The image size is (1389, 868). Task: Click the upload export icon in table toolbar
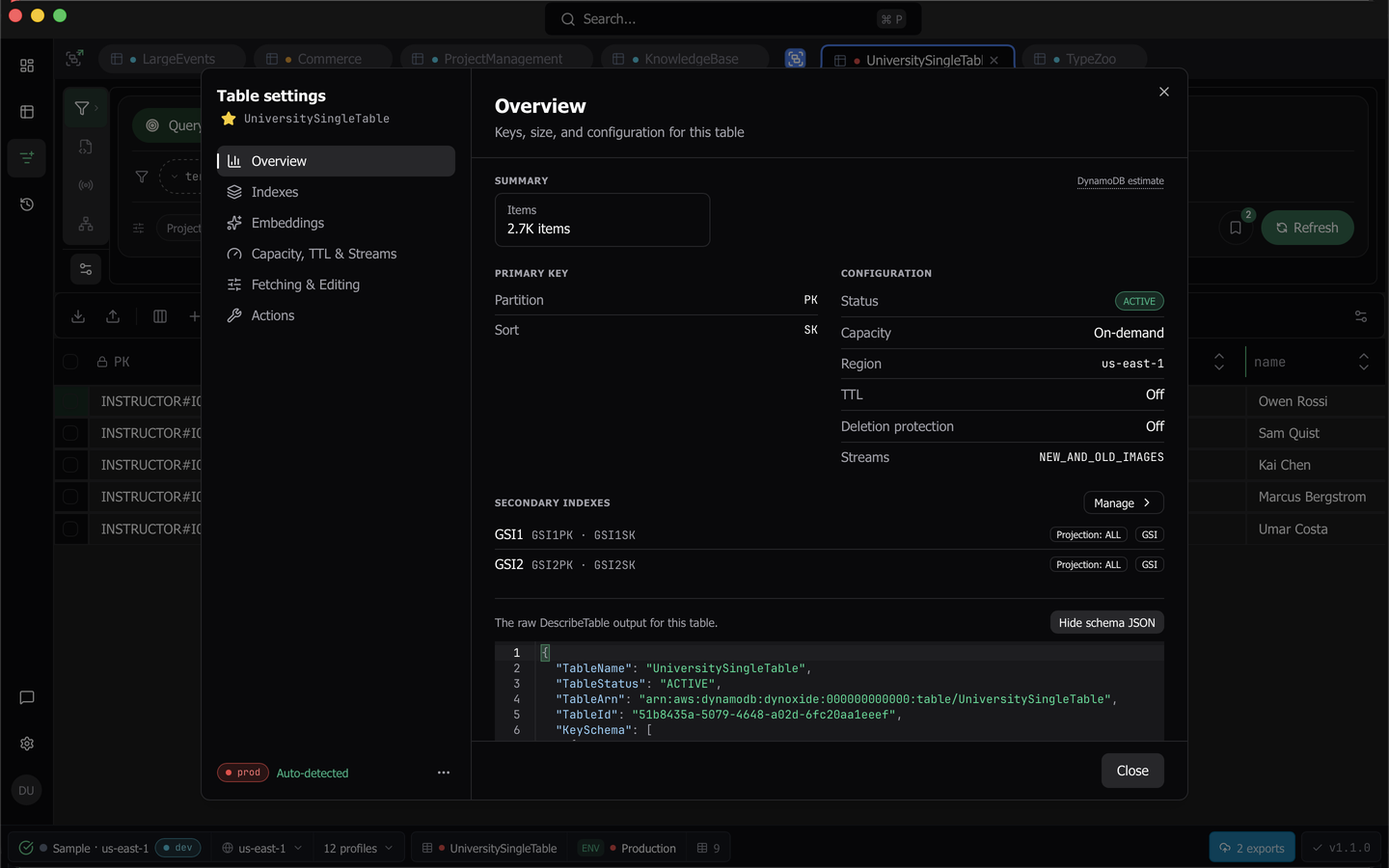pos(113,316)
